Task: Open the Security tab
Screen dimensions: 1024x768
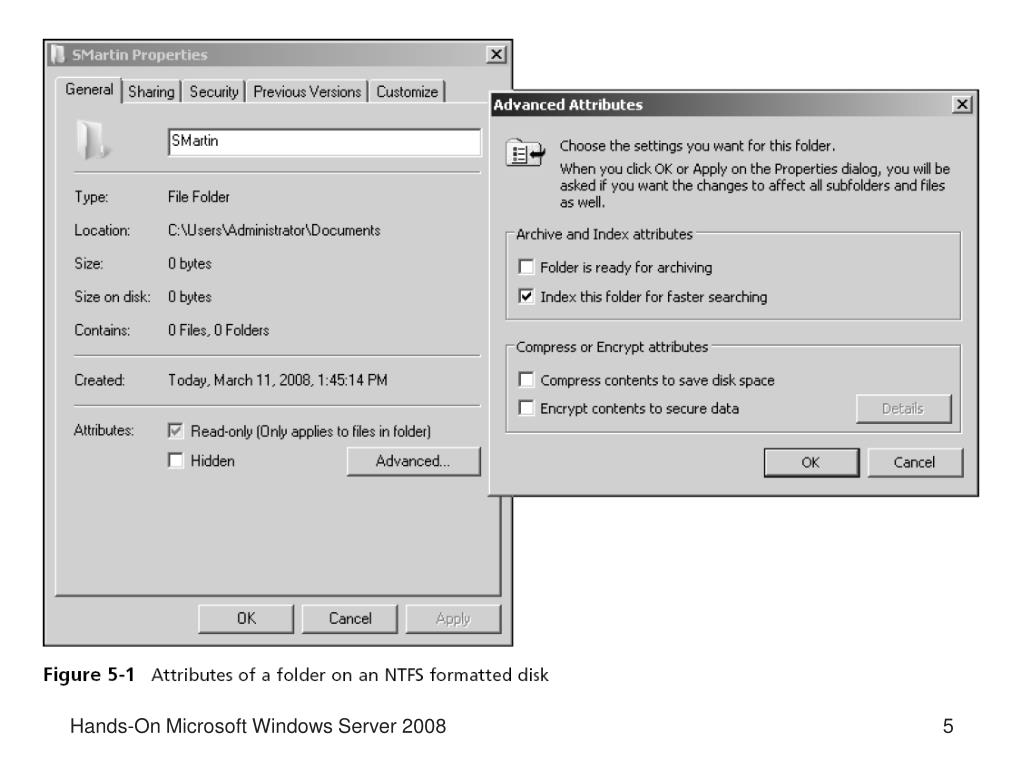Action: [214, 91]
